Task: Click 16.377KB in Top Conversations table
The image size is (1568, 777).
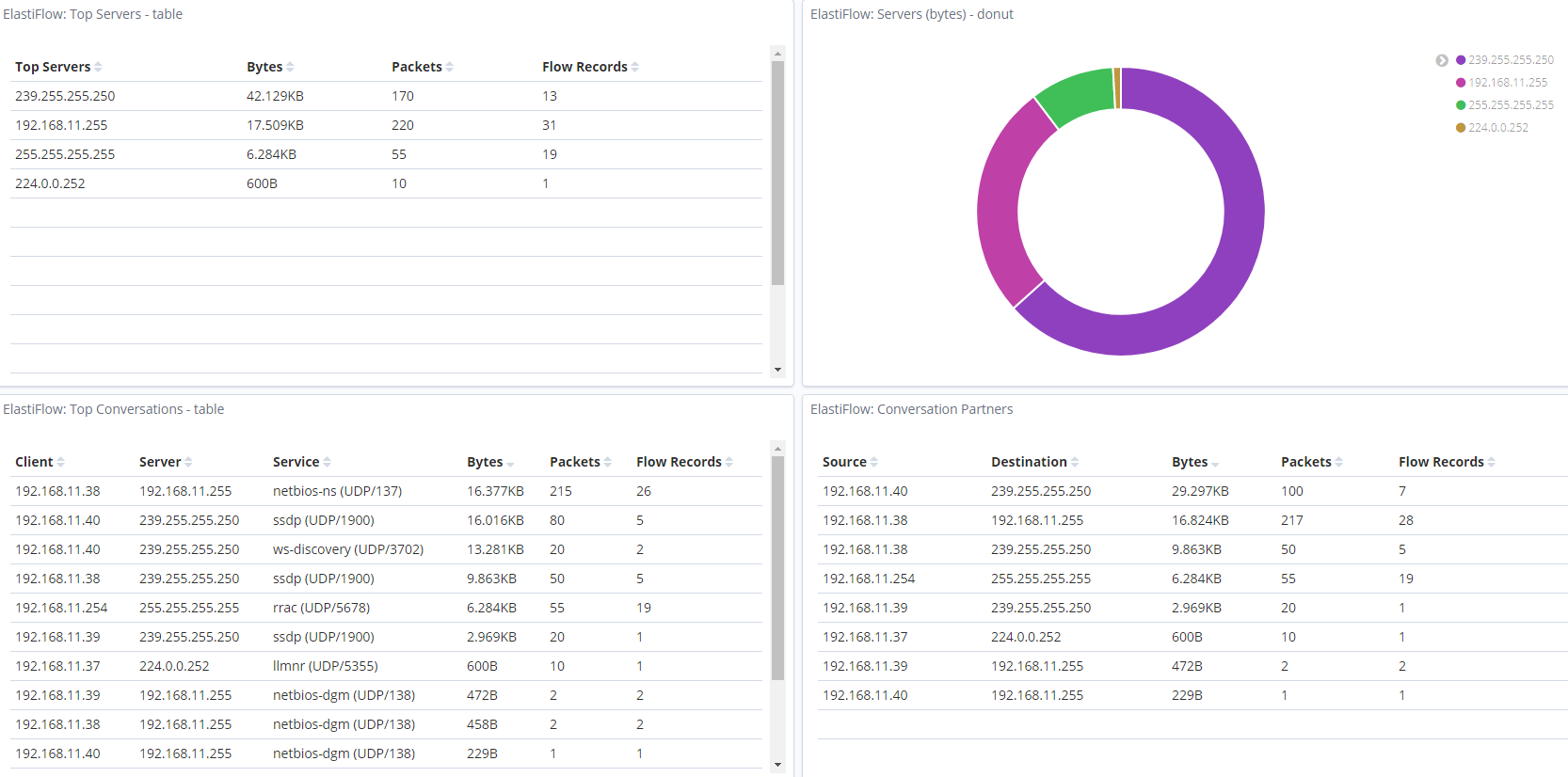Action: (x=495, y=491)
